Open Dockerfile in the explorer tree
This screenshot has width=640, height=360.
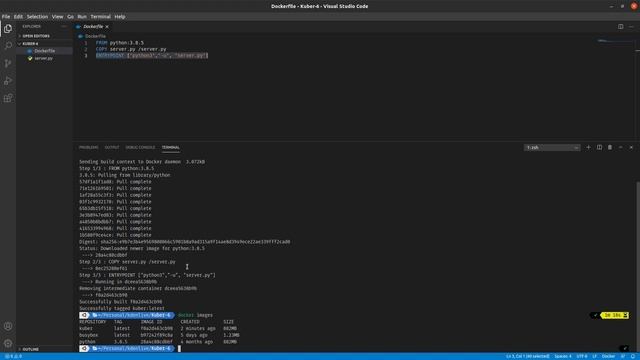tap(44, 51)
